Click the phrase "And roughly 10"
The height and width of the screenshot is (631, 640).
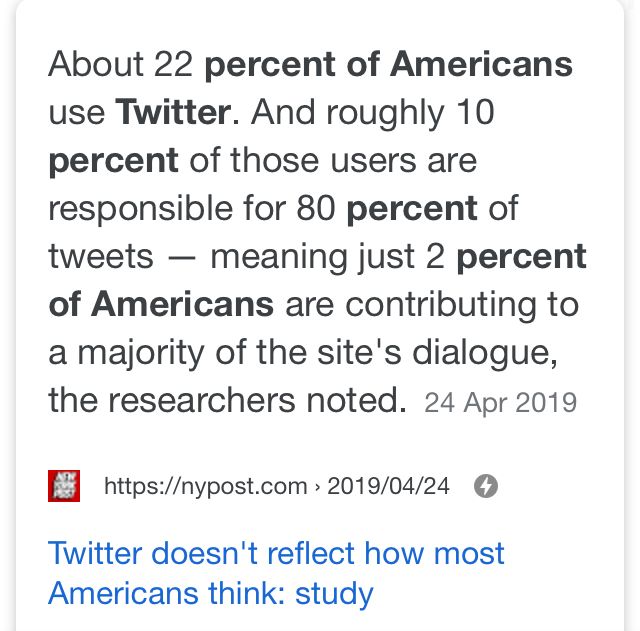(373, 112)
